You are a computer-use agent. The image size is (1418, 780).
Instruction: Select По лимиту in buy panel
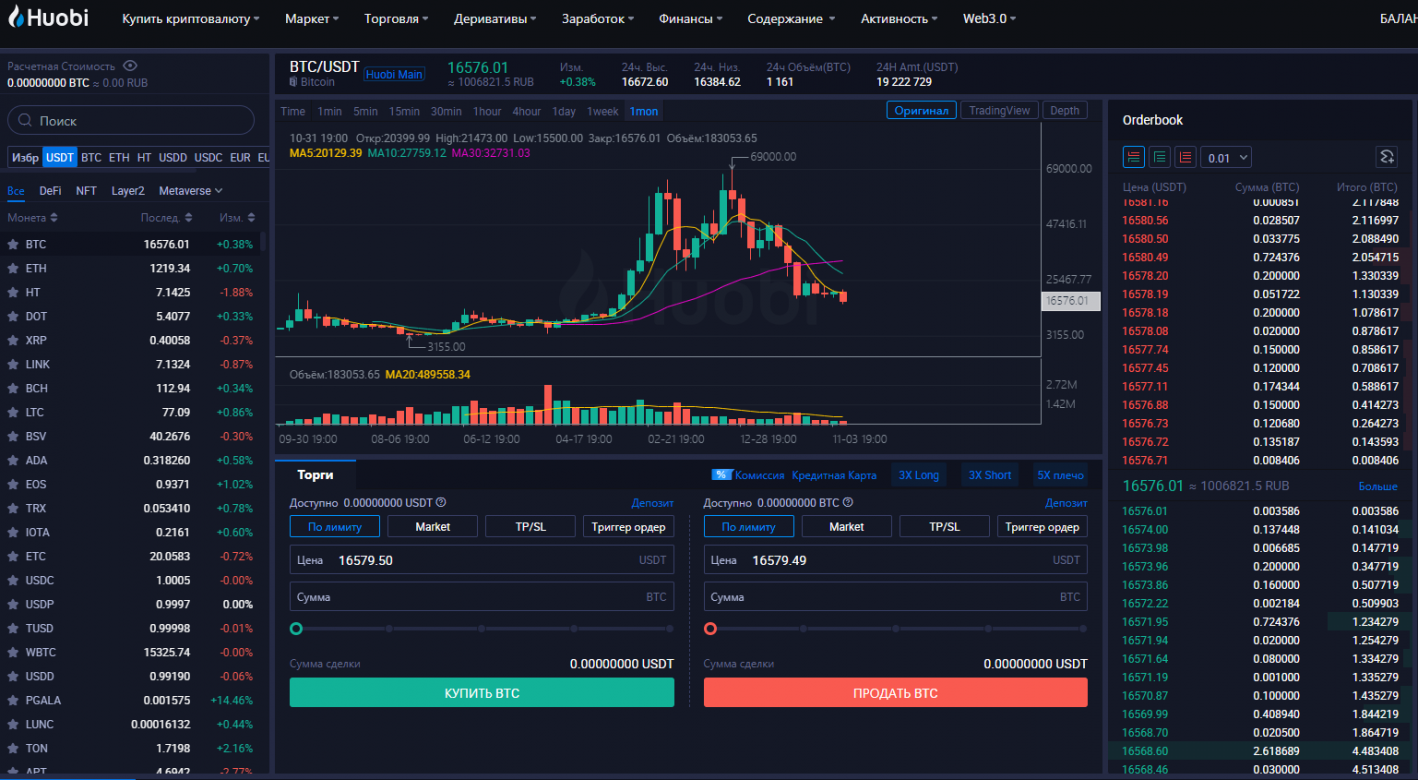tap(335, 526)
